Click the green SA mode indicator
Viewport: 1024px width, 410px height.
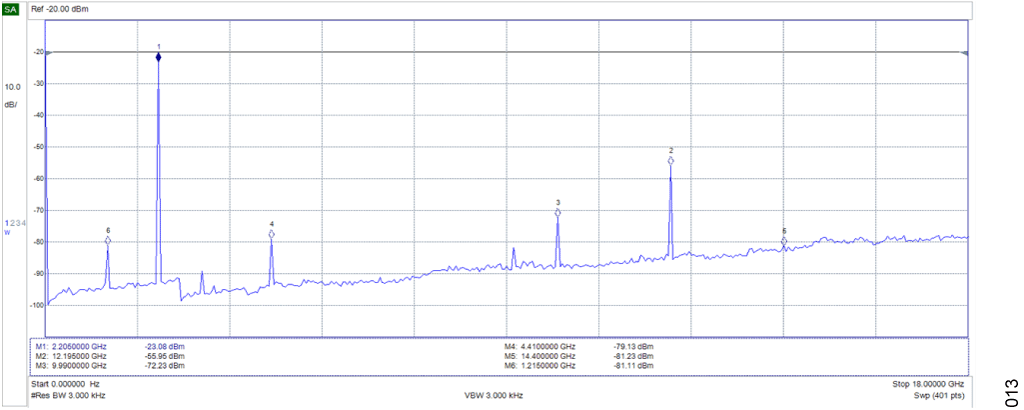coord(11,9)
